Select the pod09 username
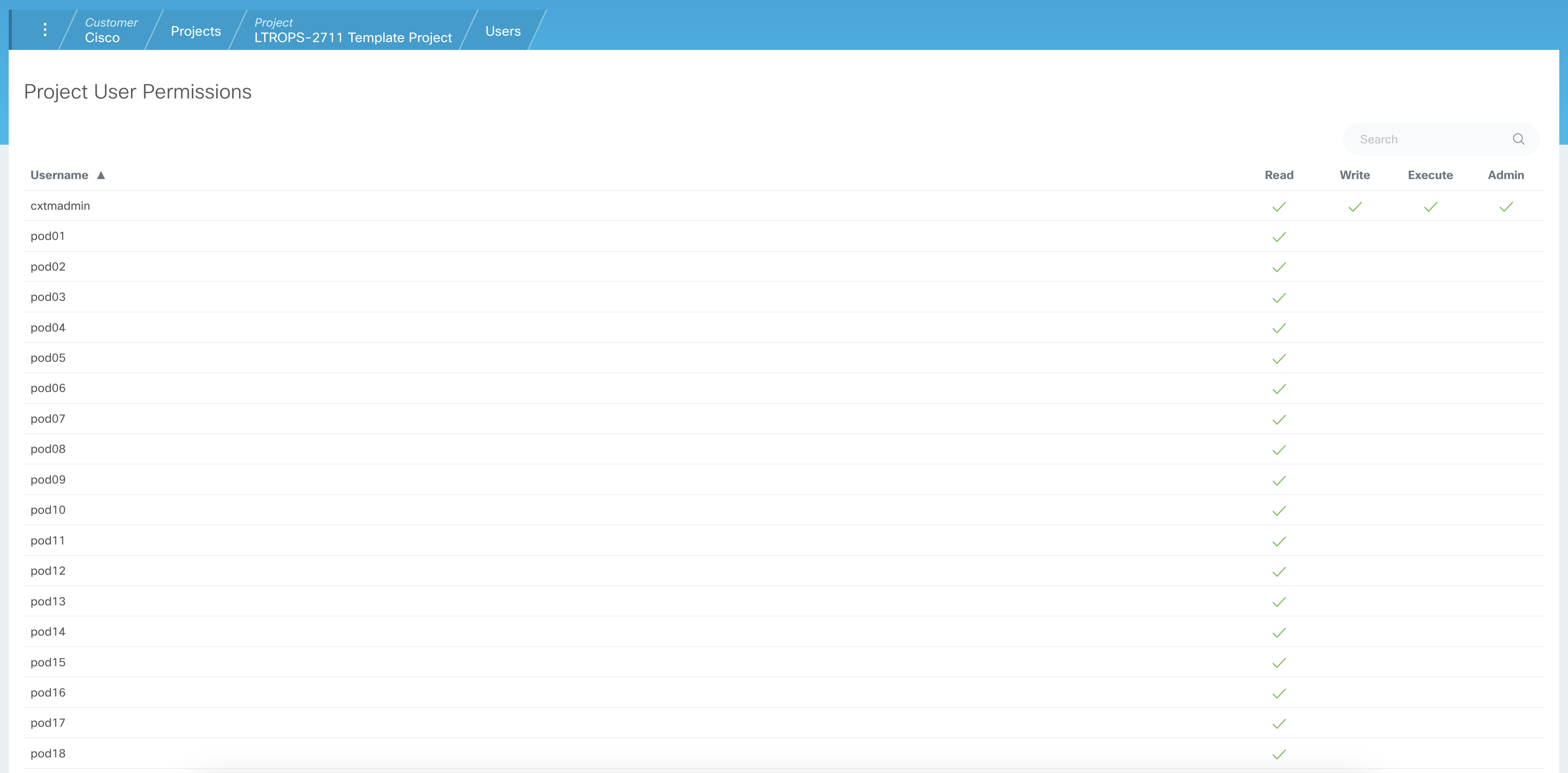This screenshot has height=773, width=1568. tap(48, 479)
